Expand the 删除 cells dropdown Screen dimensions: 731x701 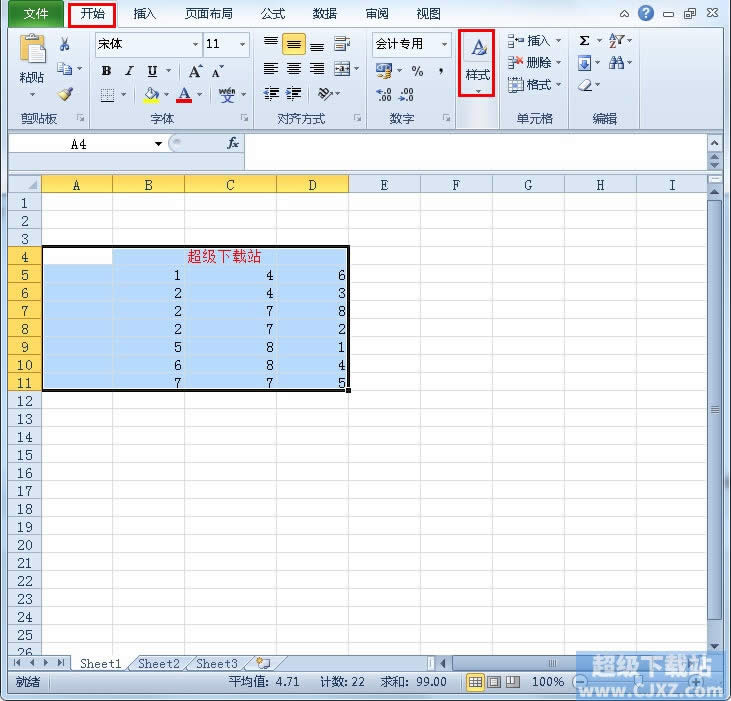click(559, 62)
